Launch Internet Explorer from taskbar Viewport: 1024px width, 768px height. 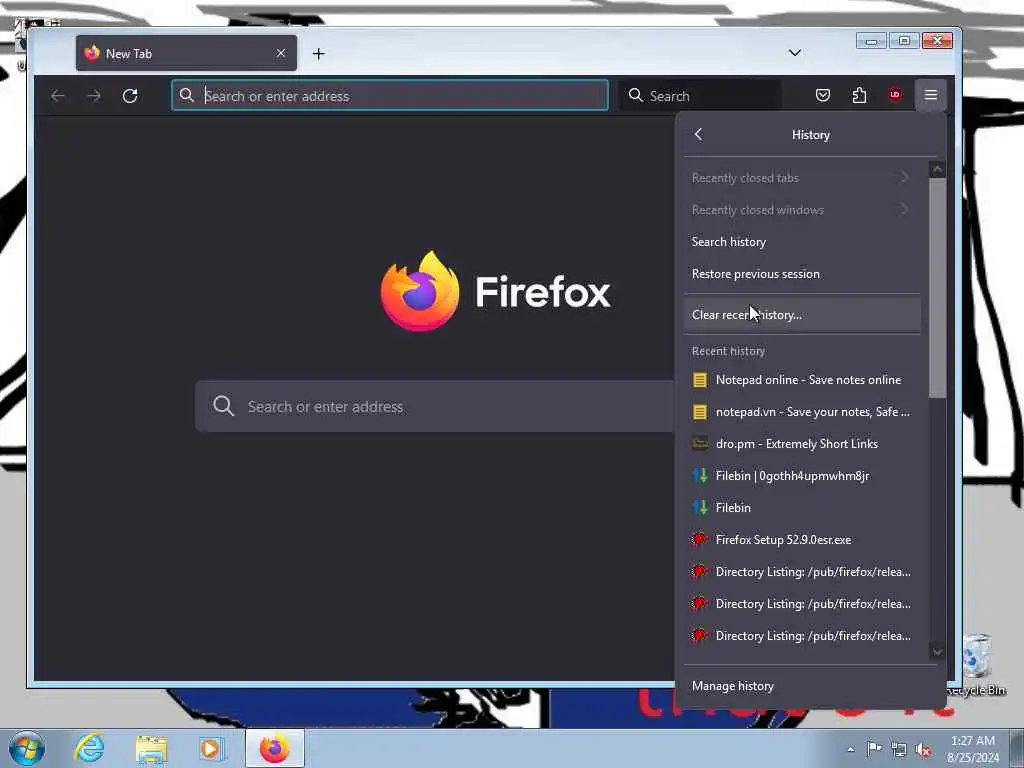click(89, 748)
